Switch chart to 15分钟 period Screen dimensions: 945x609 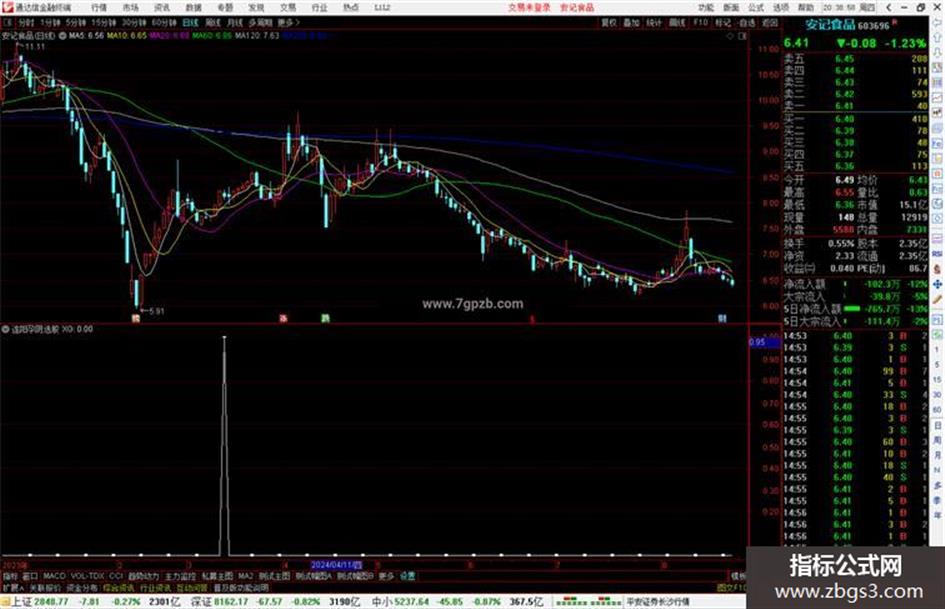tap(104, 23)
